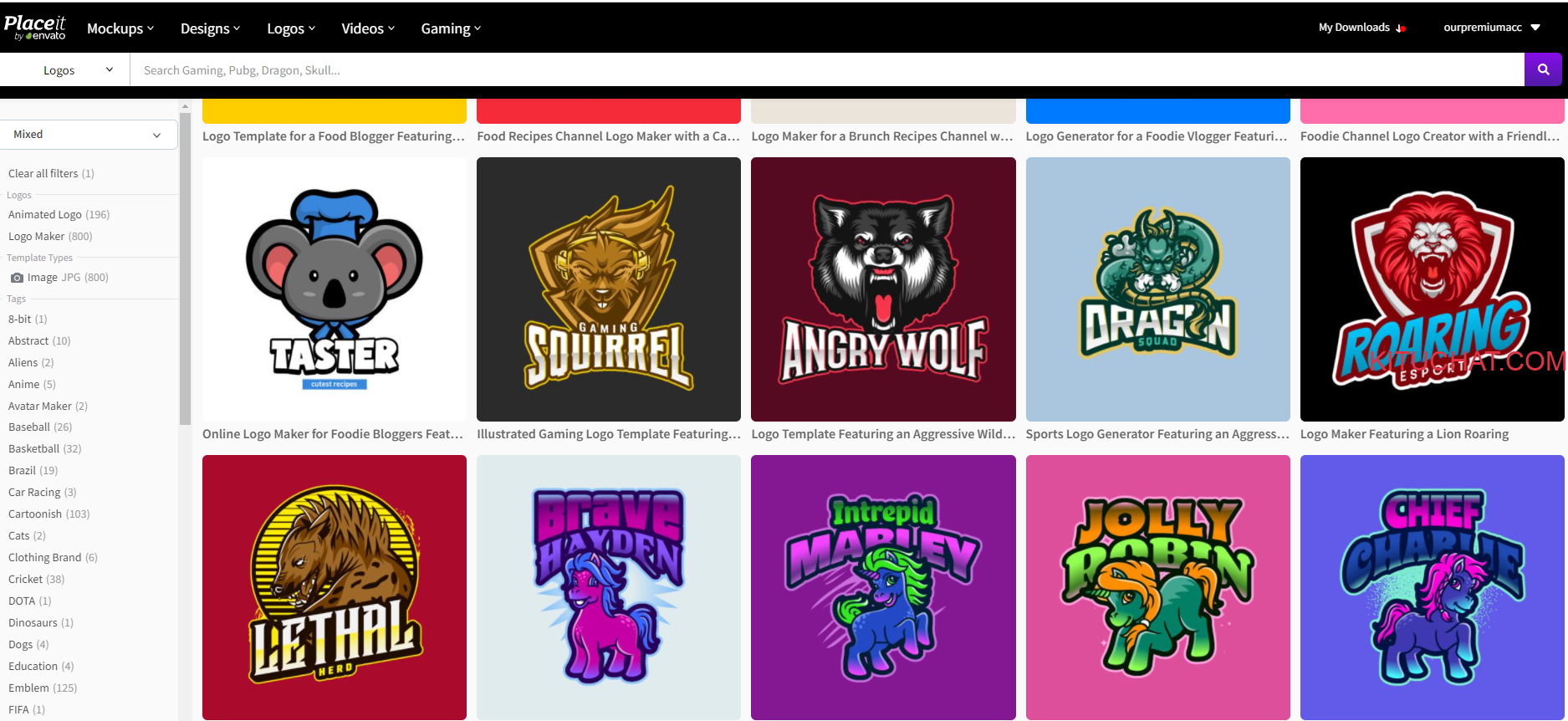Click the purple search magnifier button

[1543, 69]
